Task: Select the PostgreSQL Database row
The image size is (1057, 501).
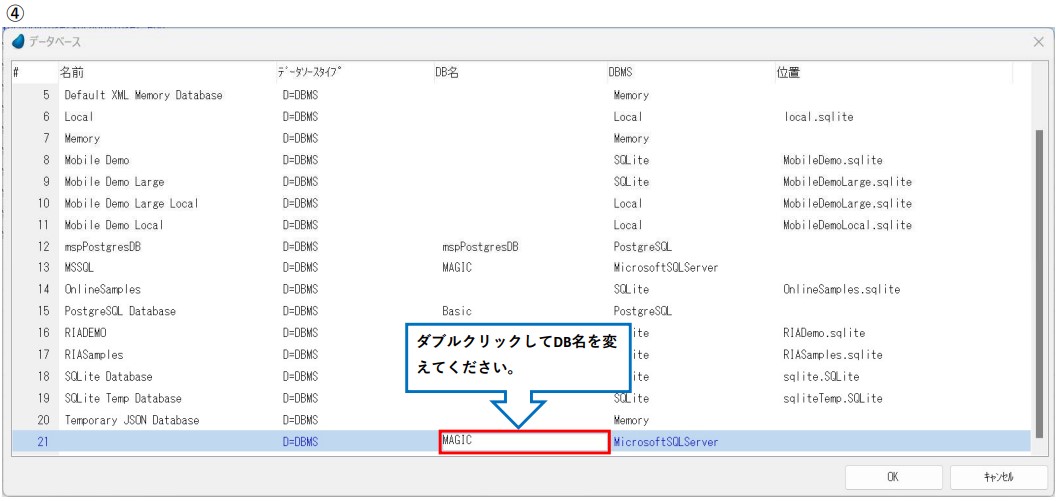Action: coord(119,311)
